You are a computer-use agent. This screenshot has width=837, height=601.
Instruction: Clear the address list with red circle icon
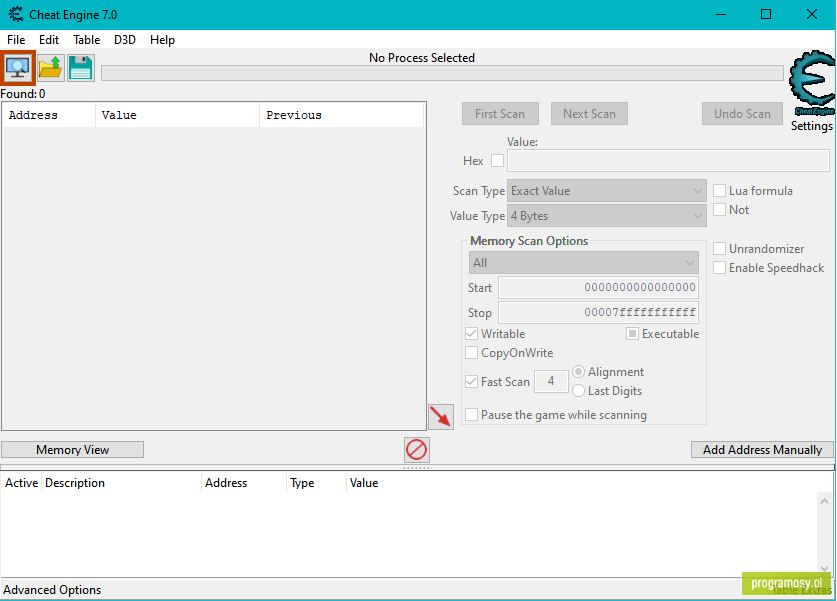(x=416, y=449)
